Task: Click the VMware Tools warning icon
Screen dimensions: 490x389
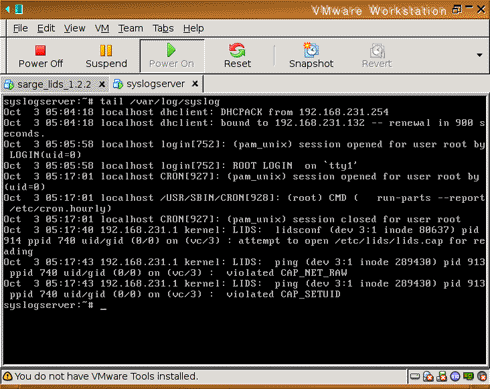Action: (x=7, y=377)
